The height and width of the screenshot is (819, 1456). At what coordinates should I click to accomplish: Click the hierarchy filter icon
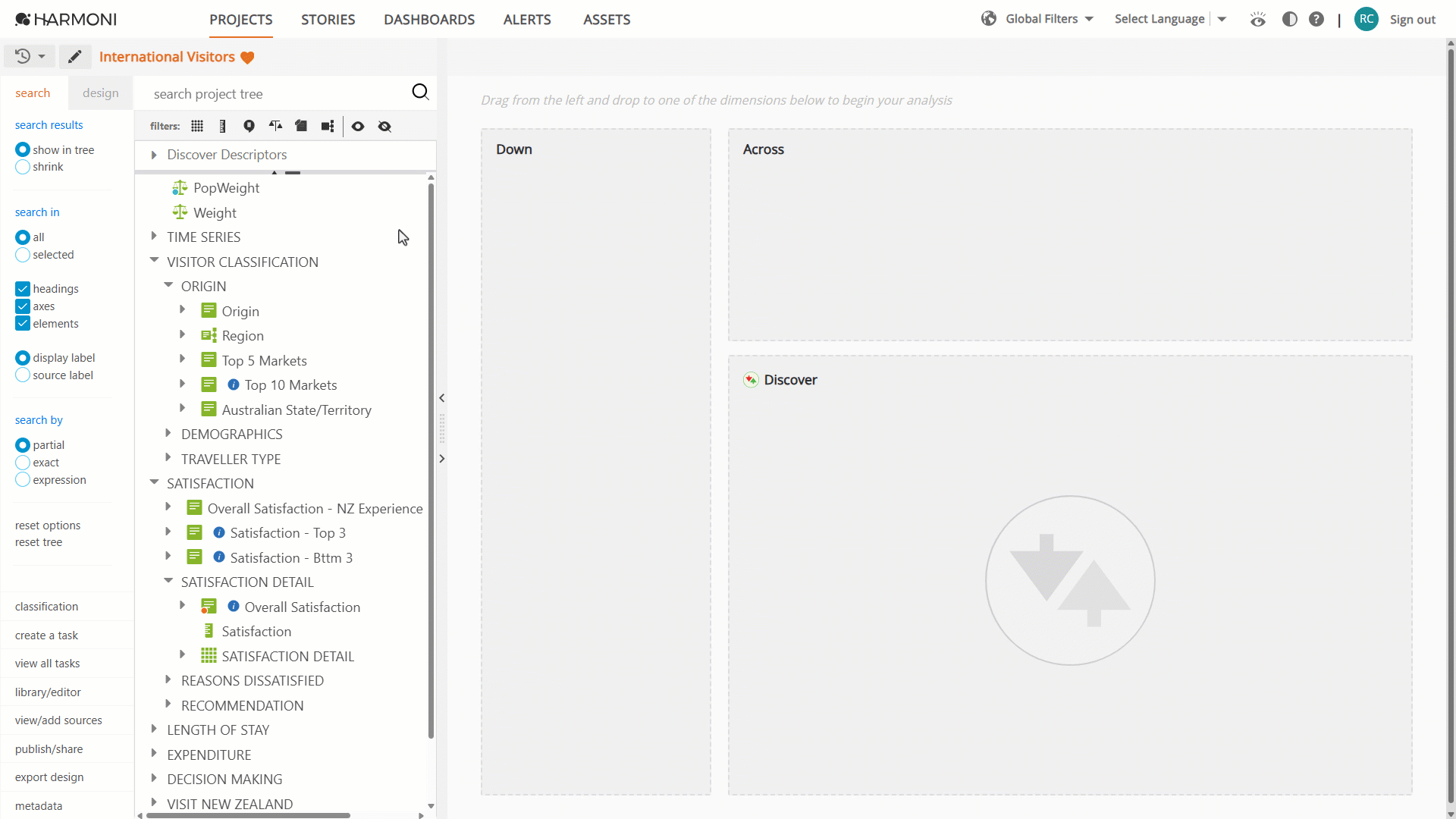point(328,126)
